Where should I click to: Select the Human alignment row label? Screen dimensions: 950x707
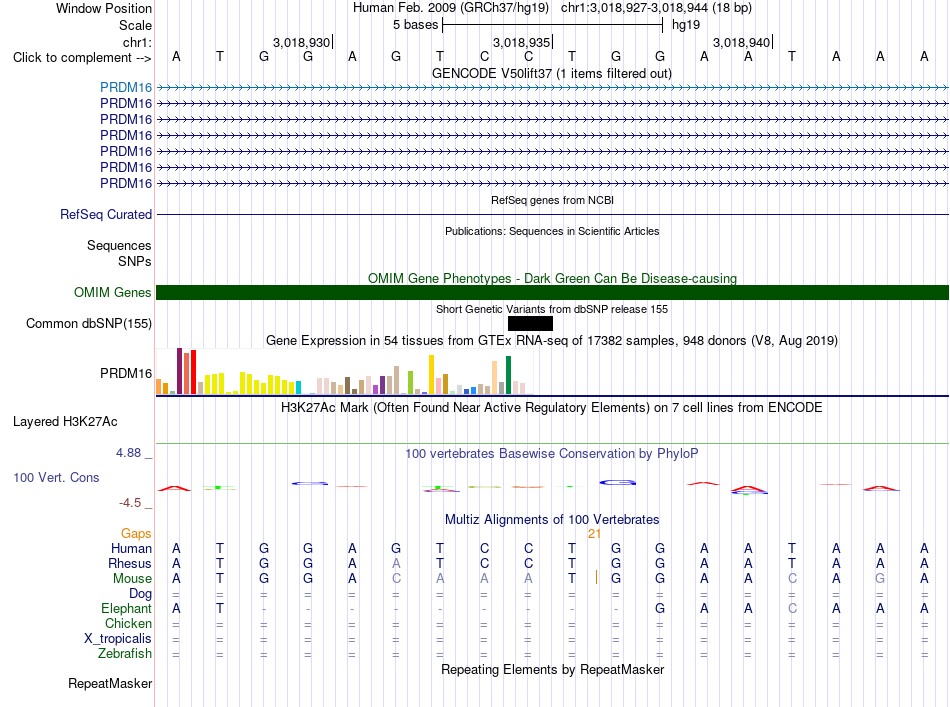coord(131,548)
